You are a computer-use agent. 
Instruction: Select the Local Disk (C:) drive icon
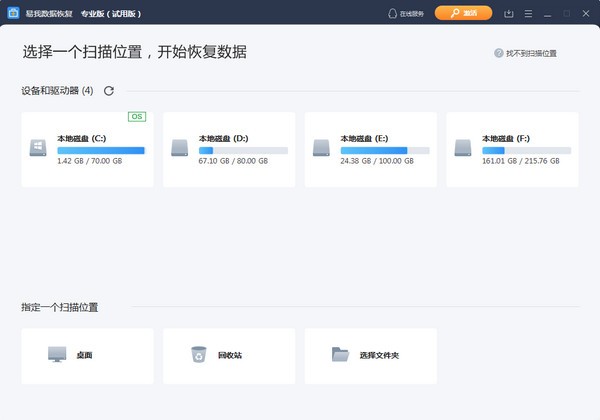click(38, 148)
